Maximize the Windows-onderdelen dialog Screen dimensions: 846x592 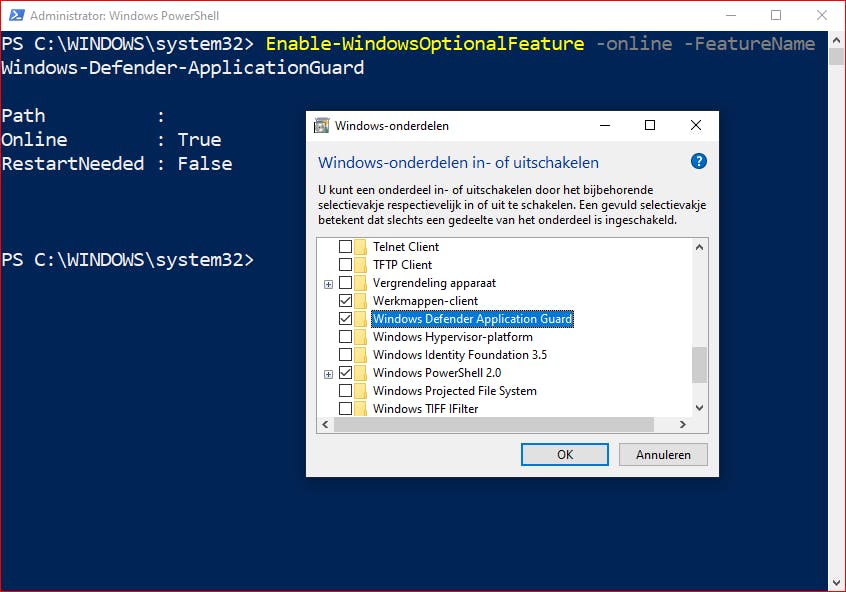[650, 125]
